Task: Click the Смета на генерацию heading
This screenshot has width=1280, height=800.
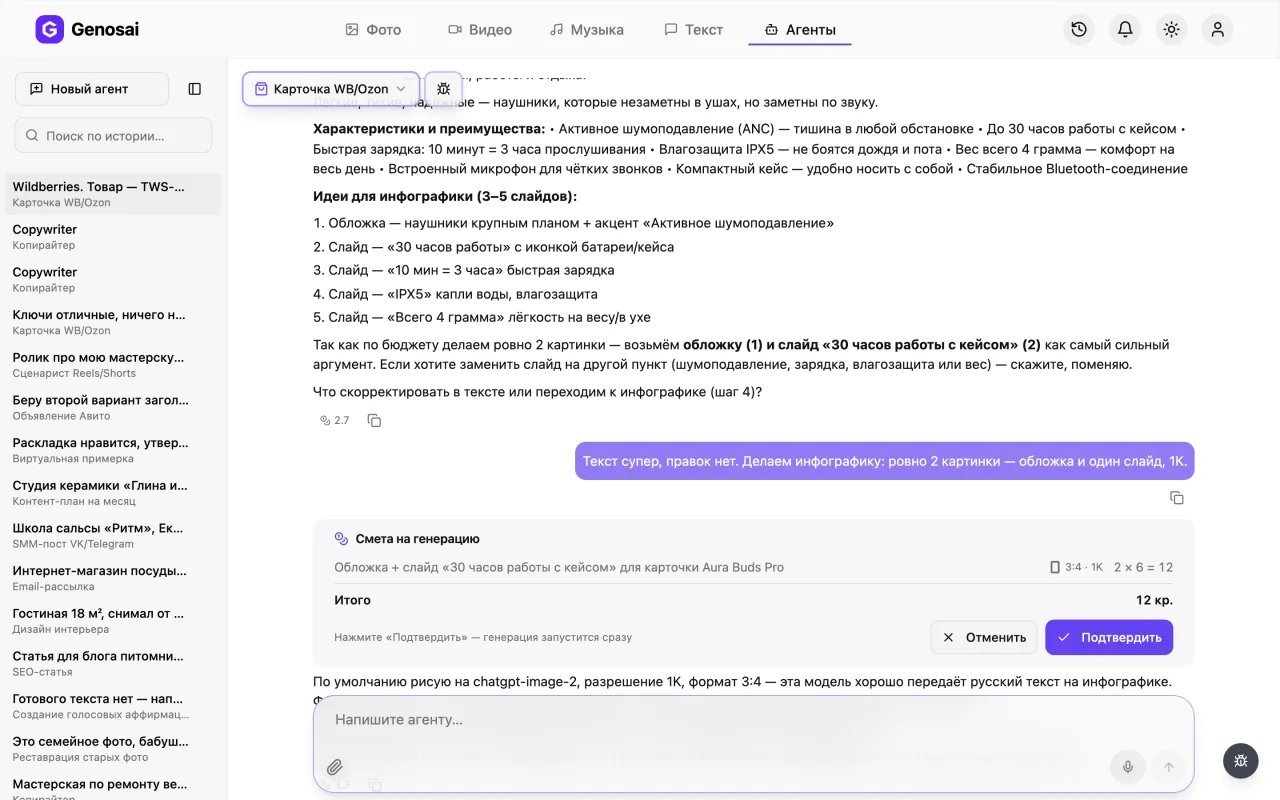Action: pyautogui.click(x=417, y=539)
